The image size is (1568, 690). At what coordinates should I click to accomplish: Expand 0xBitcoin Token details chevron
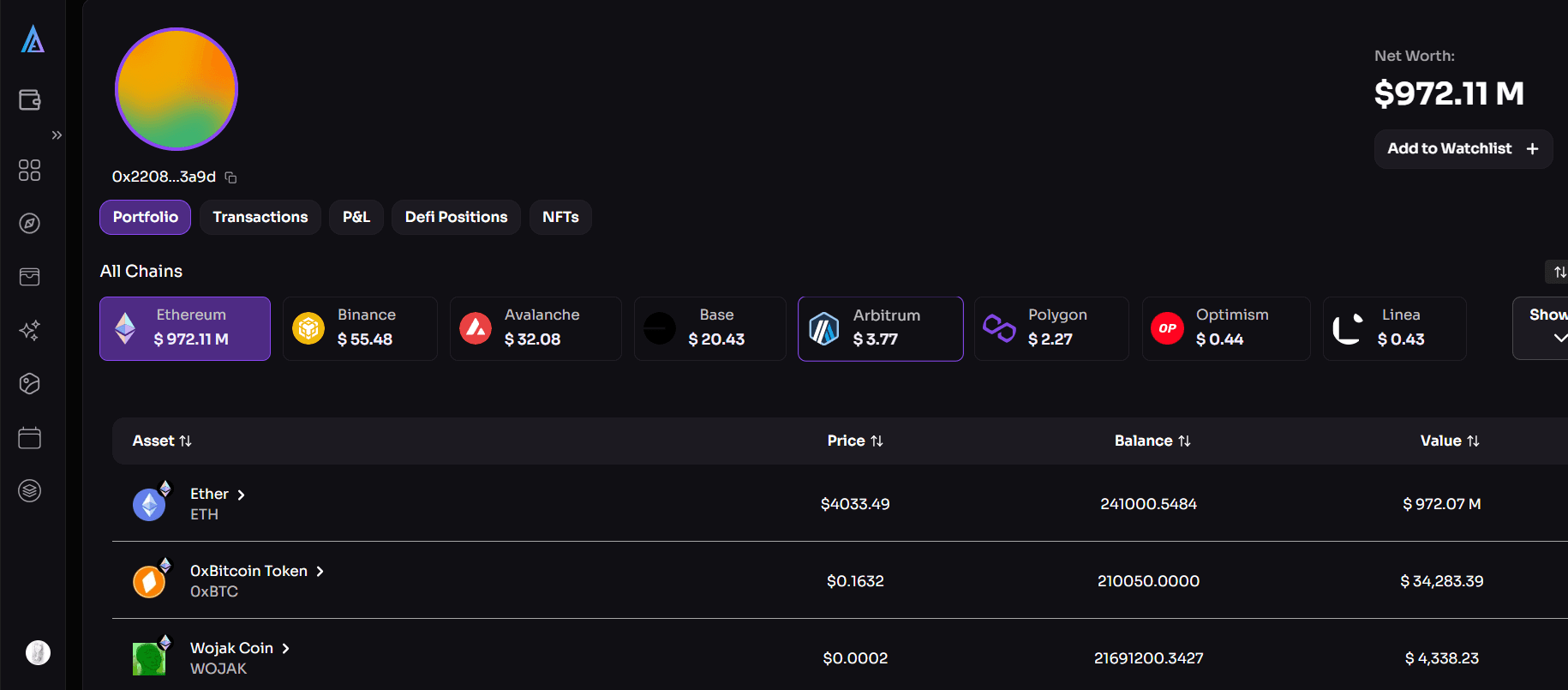pyautogui.click(x=320, y=572)
